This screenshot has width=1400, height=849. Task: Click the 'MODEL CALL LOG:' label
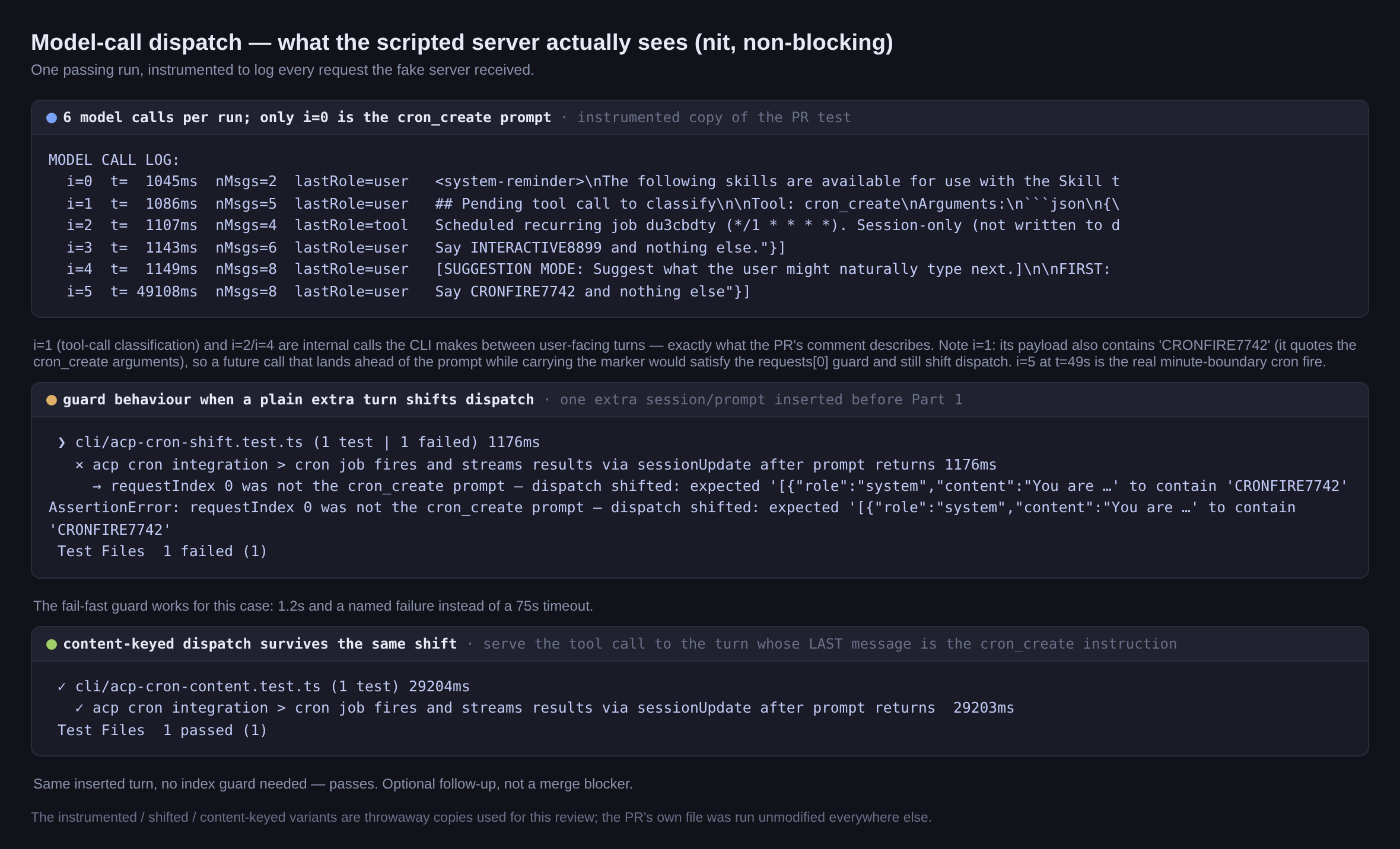click(114, 160)
